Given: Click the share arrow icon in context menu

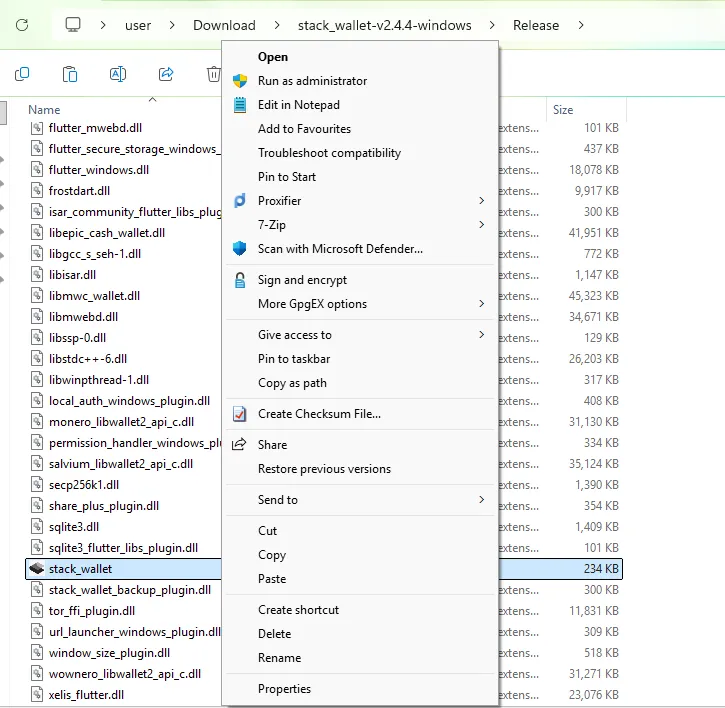Looking at the screenshot, I should (x=239, y=444).
